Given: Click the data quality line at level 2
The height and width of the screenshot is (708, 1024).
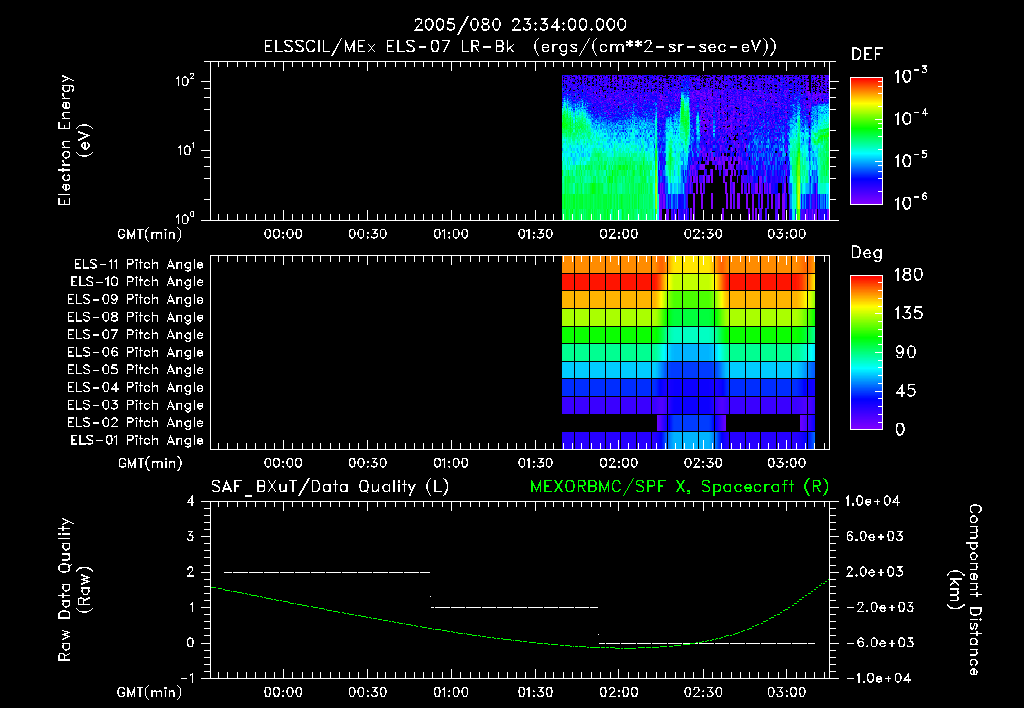Looking at the screenshot, I should [327, 573].
